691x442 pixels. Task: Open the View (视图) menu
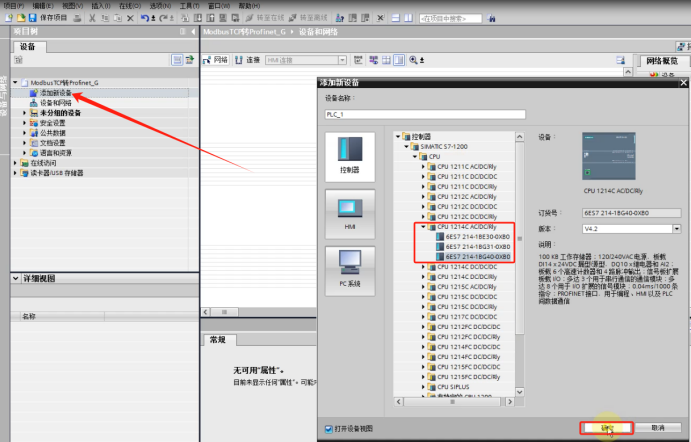tap(72, 6)
